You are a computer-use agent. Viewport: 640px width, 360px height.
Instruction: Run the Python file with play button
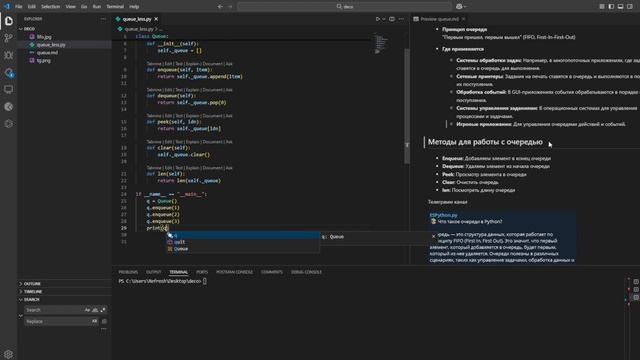point(378,19)
